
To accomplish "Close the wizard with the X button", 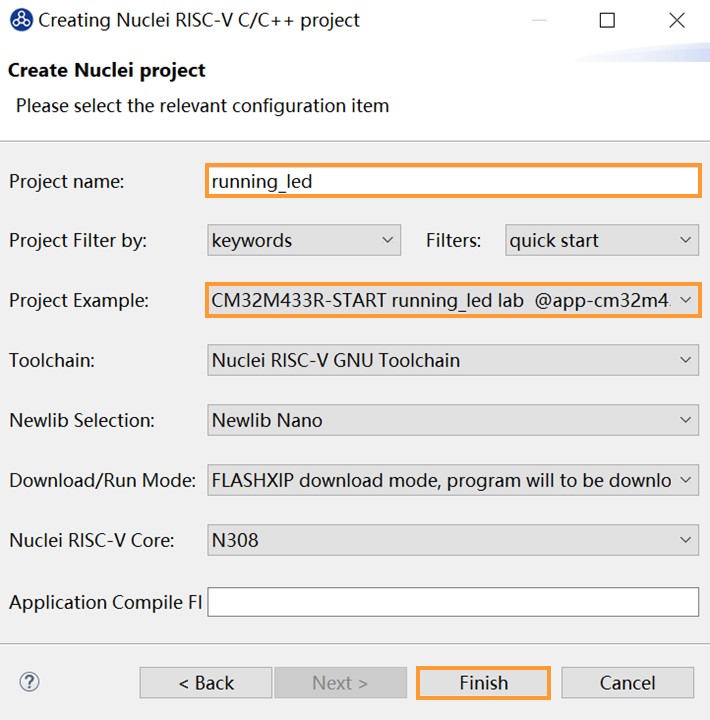I will [677, 20].
